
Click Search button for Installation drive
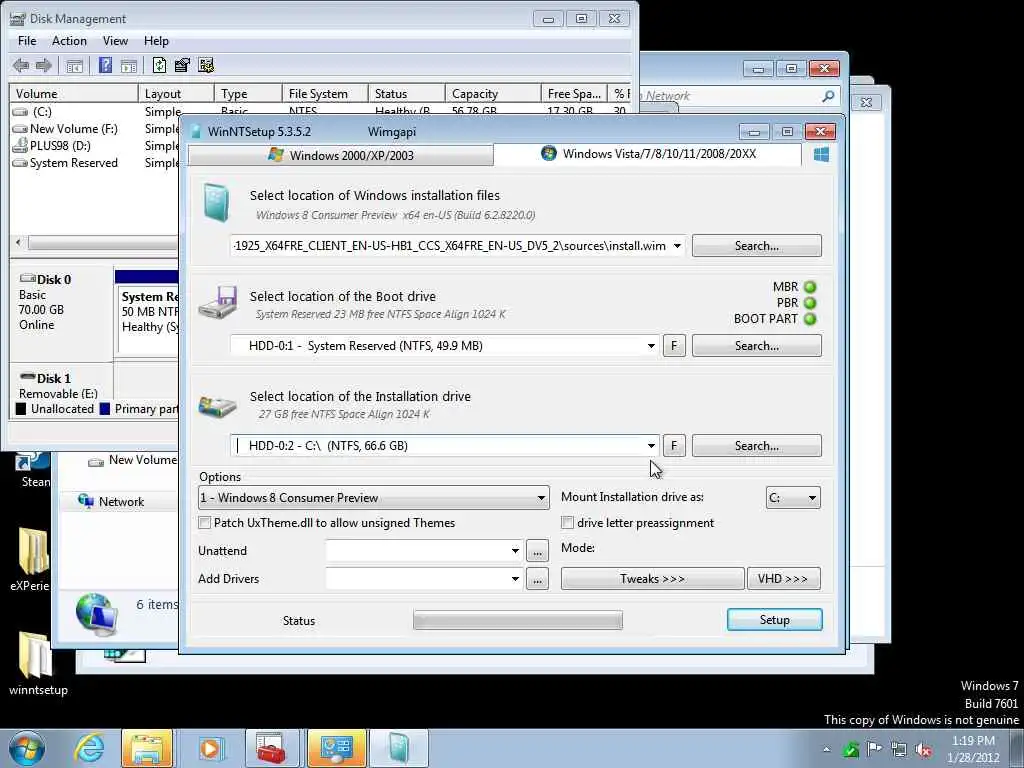click(x=756, y=446)
